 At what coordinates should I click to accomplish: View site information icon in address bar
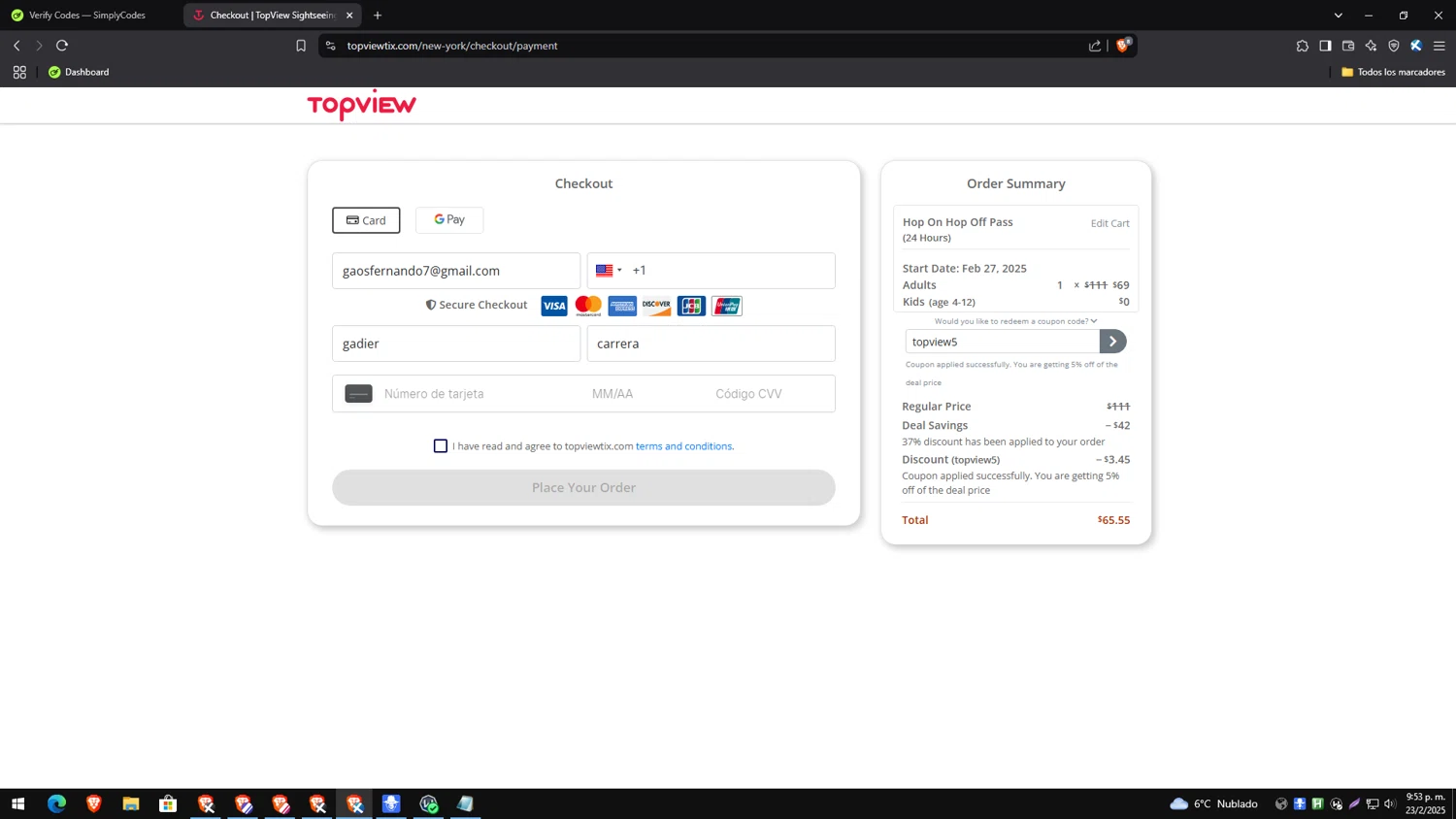(x=330, y=46)
